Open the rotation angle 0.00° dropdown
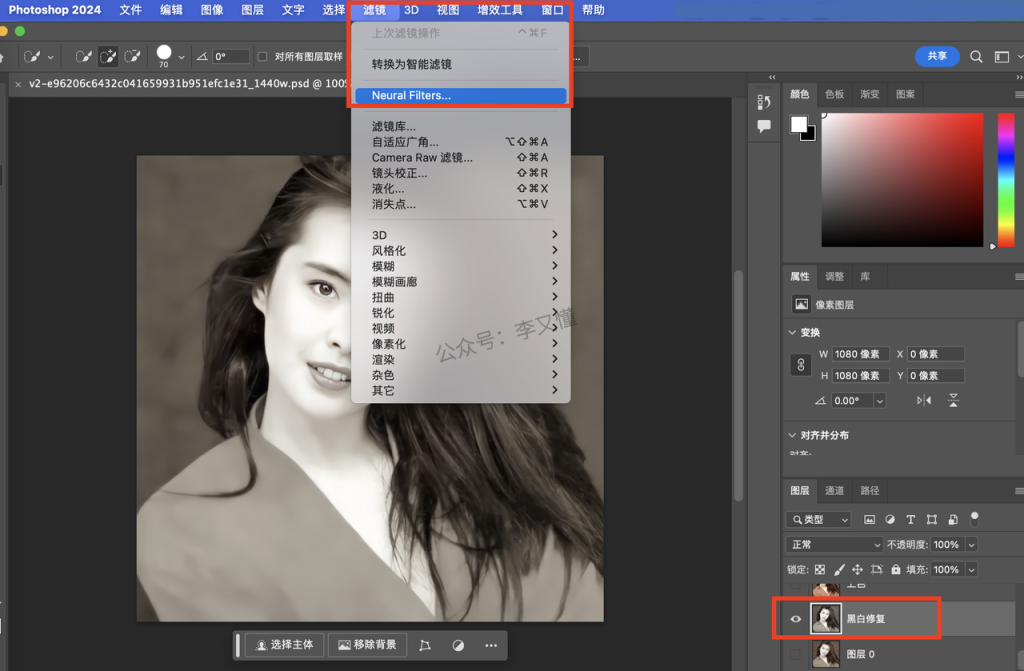Image resolution: width=1024 pixels, height=671 pixels. tap(880, 401)
